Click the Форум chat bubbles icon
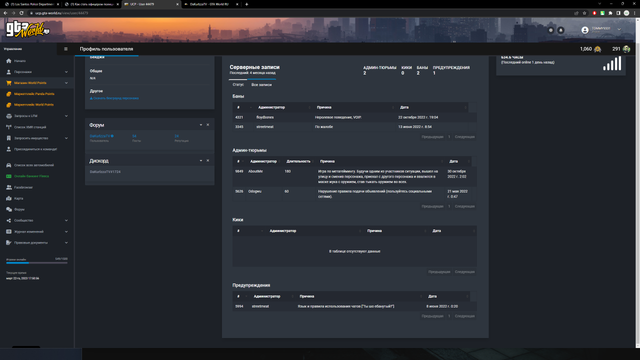 click(9, 209)
